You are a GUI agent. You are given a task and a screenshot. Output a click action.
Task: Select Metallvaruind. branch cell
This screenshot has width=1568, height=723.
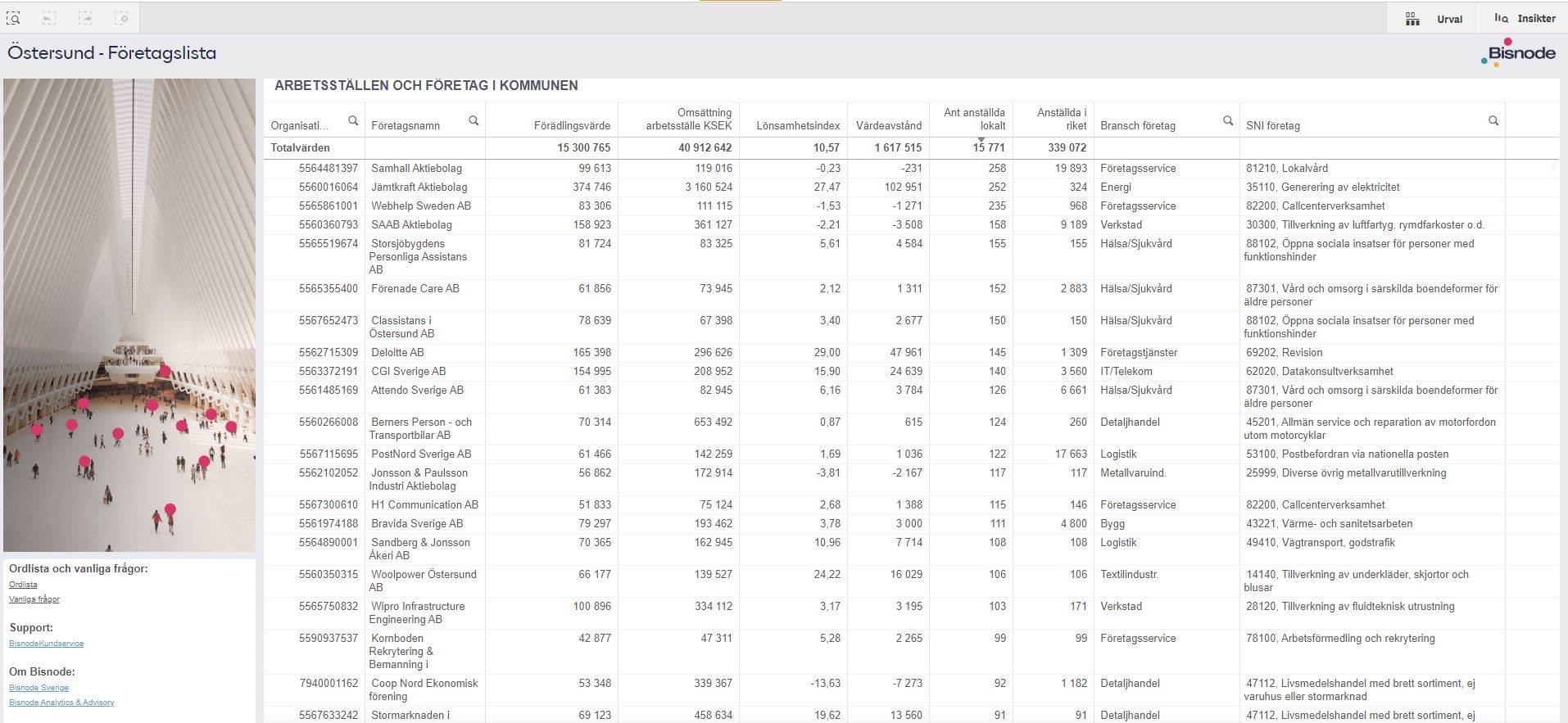[x=1133, y=472]
